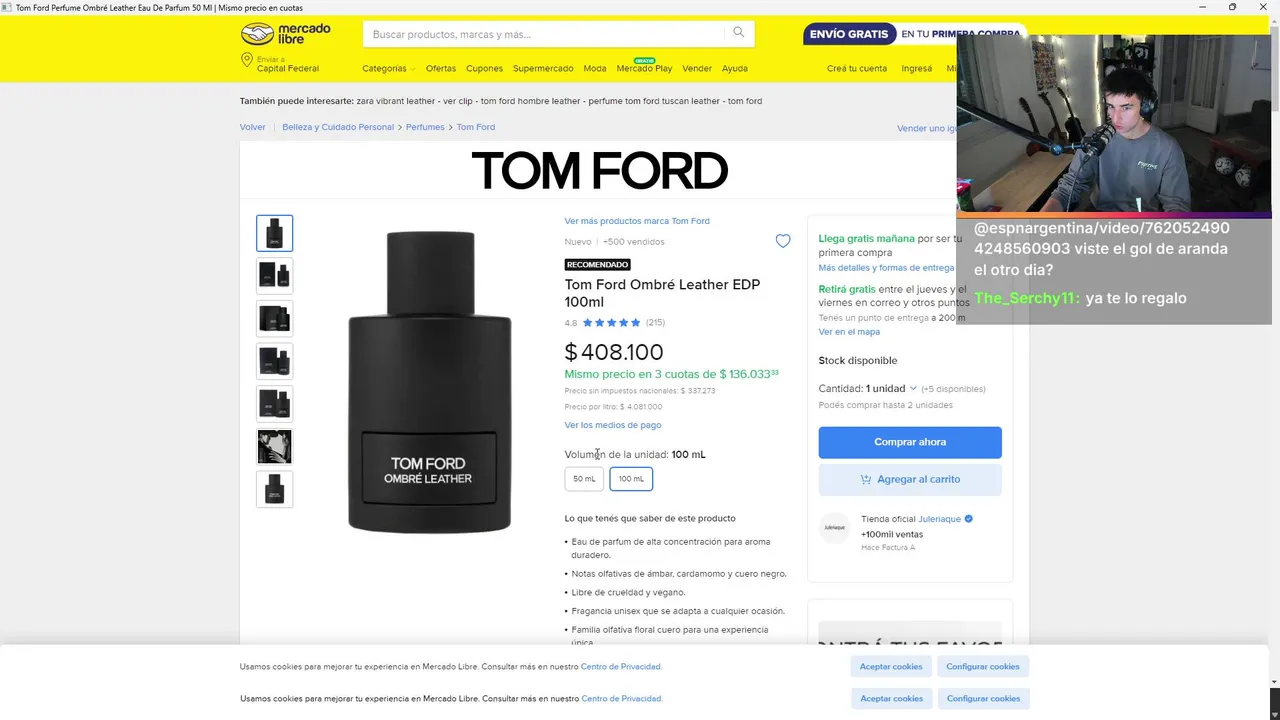Add product to favorites with heart icon

coord(783,241)
